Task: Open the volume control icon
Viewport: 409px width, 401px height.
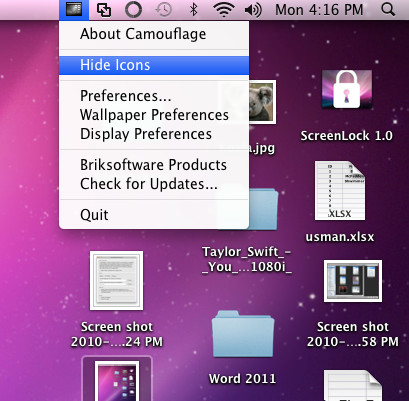Action: (253, 10)
